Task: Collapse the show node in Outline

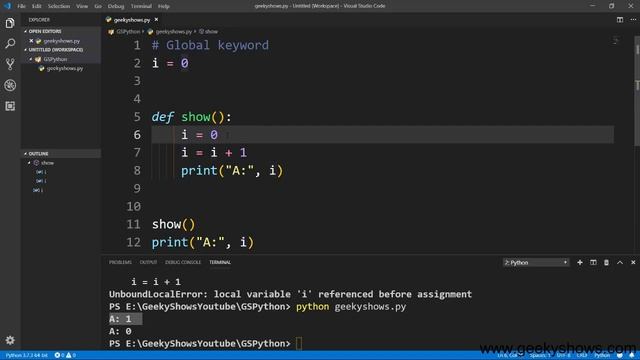Action: 29,163
